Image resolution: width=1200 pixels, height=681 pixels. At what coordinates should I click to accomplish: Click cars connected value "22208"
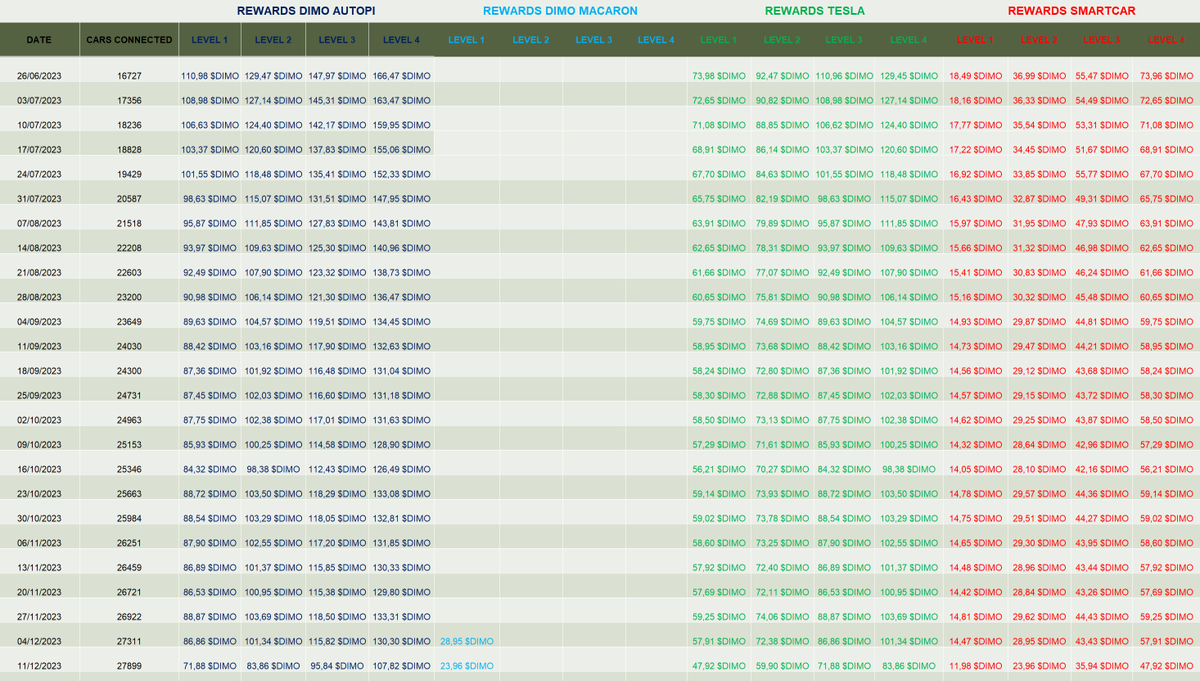[129, 248]
